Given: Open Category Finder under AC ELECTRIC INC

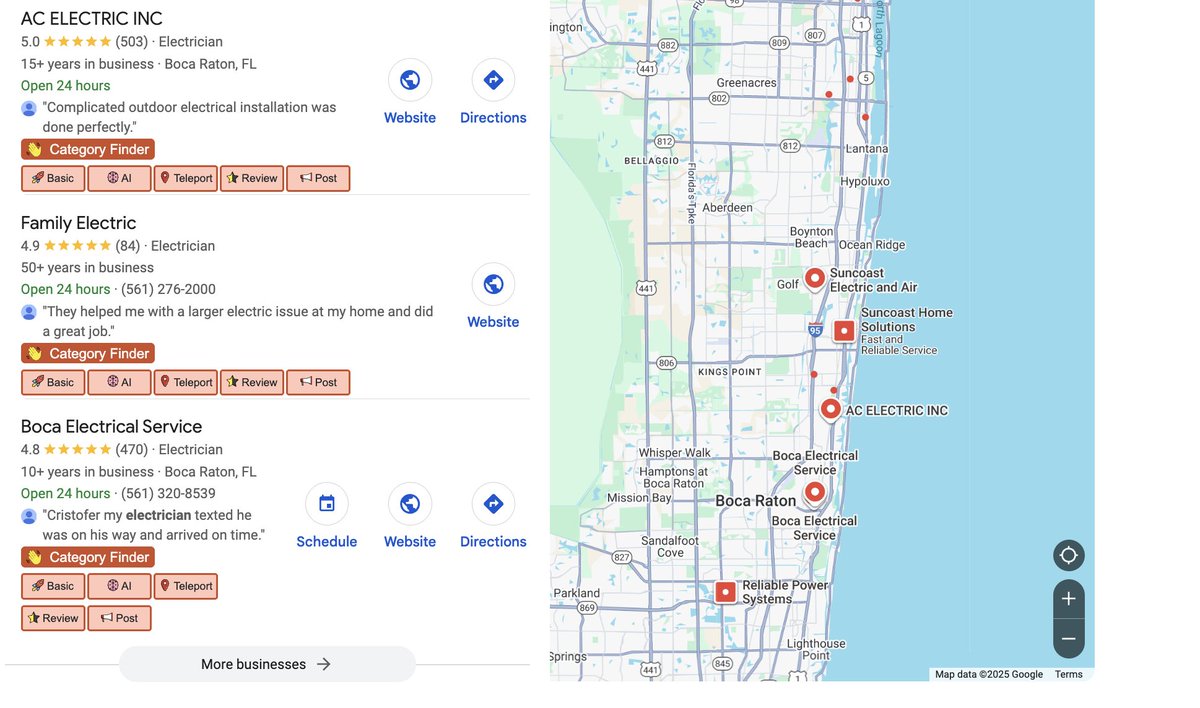Looking at the screenshot, I should (88, 149).
